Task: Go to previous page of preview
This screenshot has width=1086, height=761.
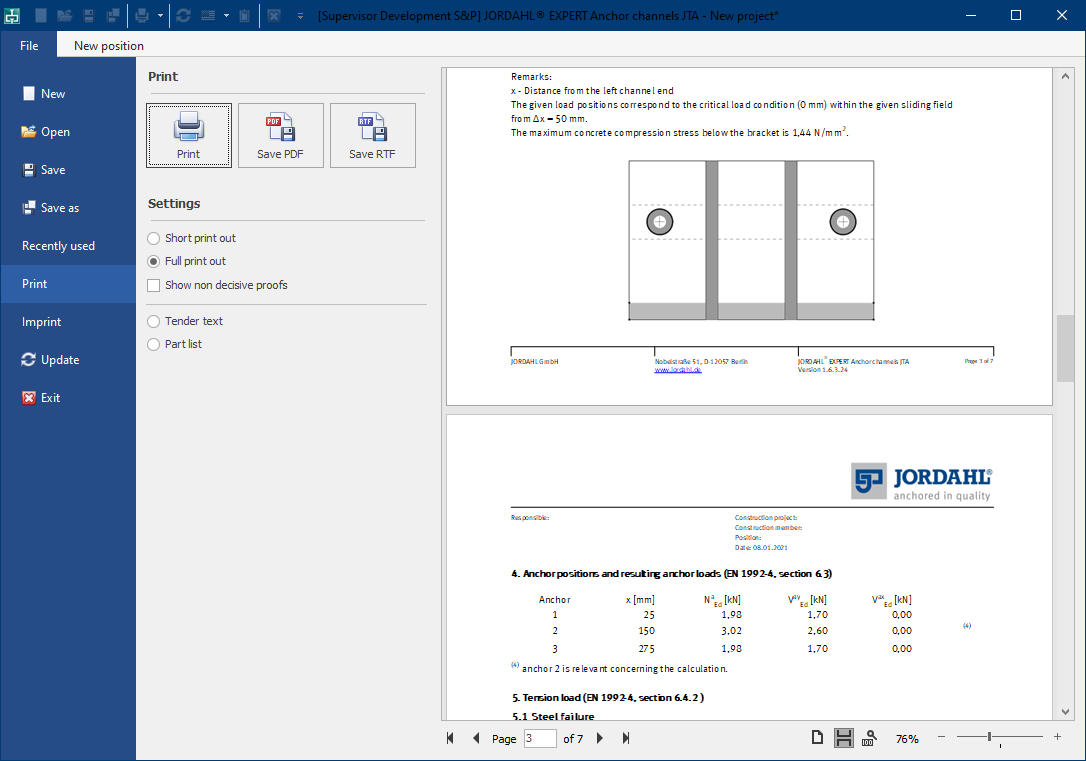Action: (477, 738)
